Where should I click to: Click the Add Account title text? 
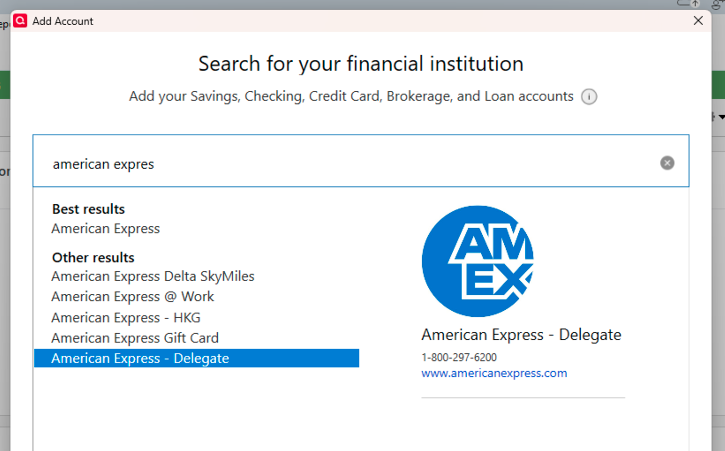point(62,20)
